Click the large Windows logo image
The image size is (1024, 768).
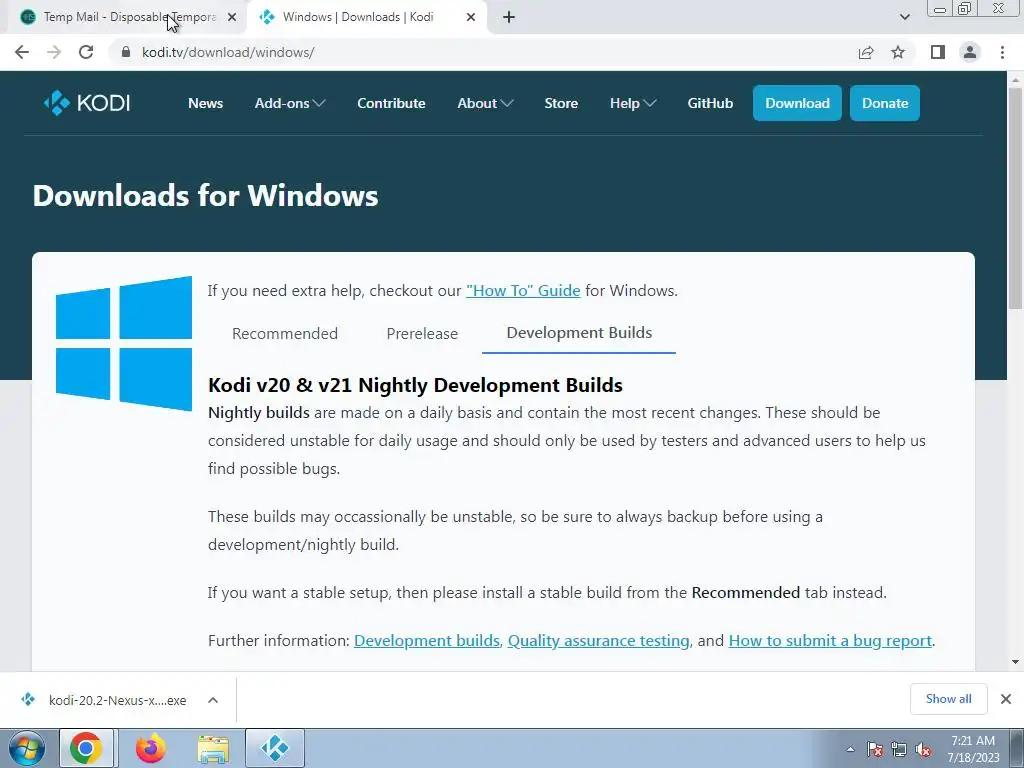(124, 344)
